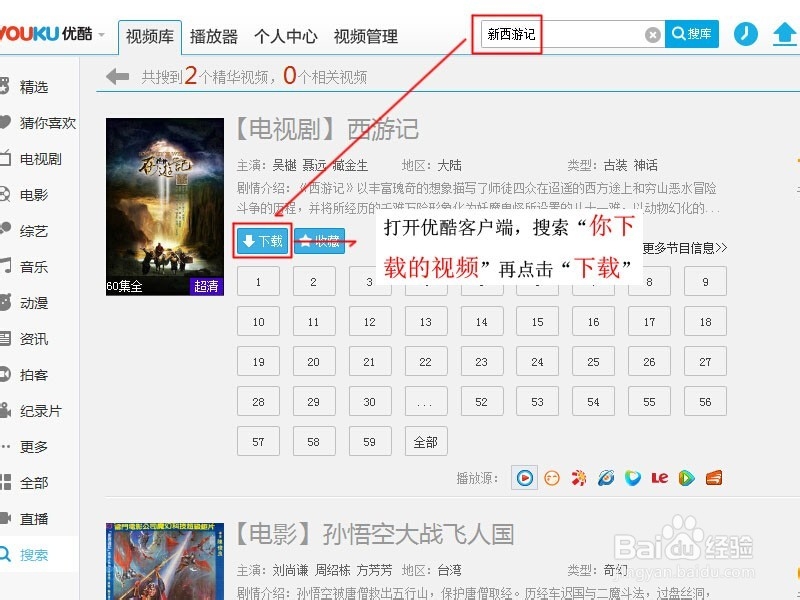This screenshot has width=800, height=600.
Task: Select 全部 in the sidebar
Action: (34, 483)
